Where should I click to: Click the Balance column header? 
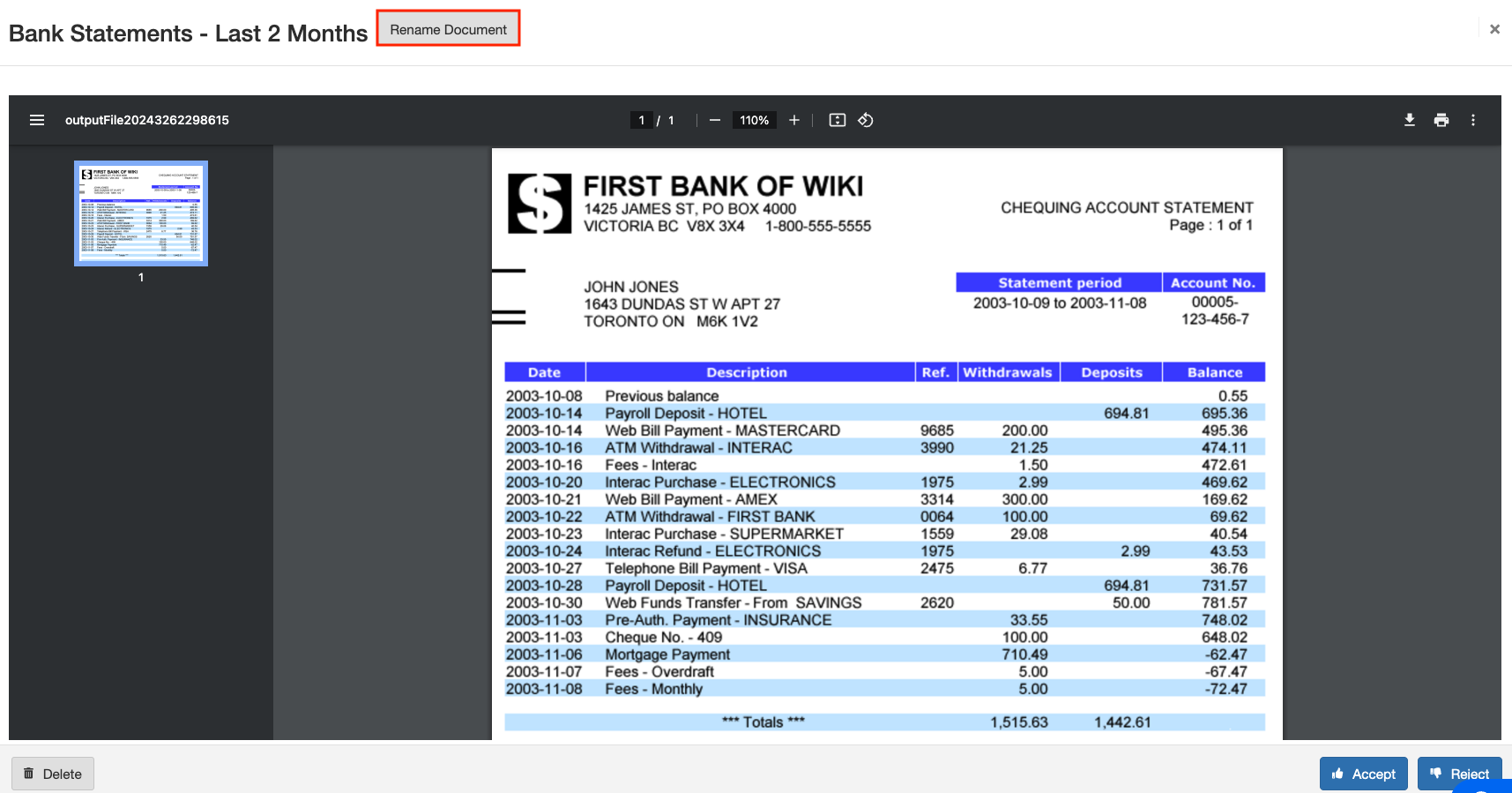click(x=1215, y=372)
